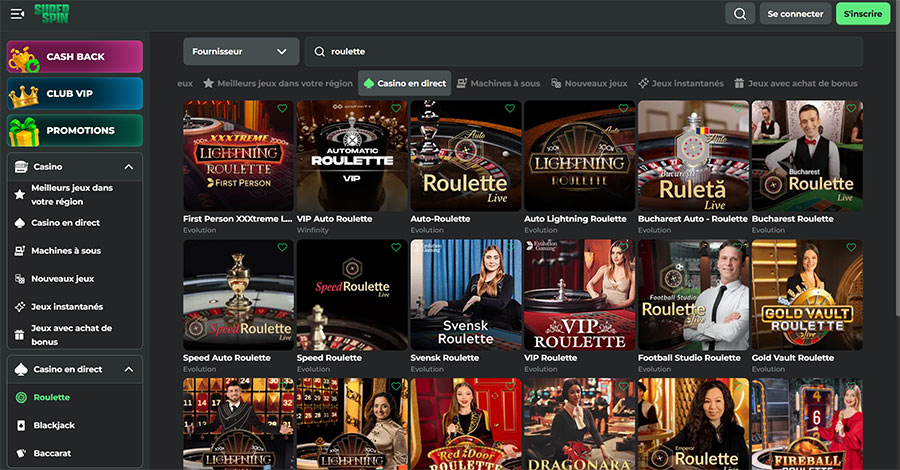Viewport: 900px width, 470px height.
Task: Open Auto Lightning Roulette thumbnail
Action: pyautogui.click(x=580, y=156)
